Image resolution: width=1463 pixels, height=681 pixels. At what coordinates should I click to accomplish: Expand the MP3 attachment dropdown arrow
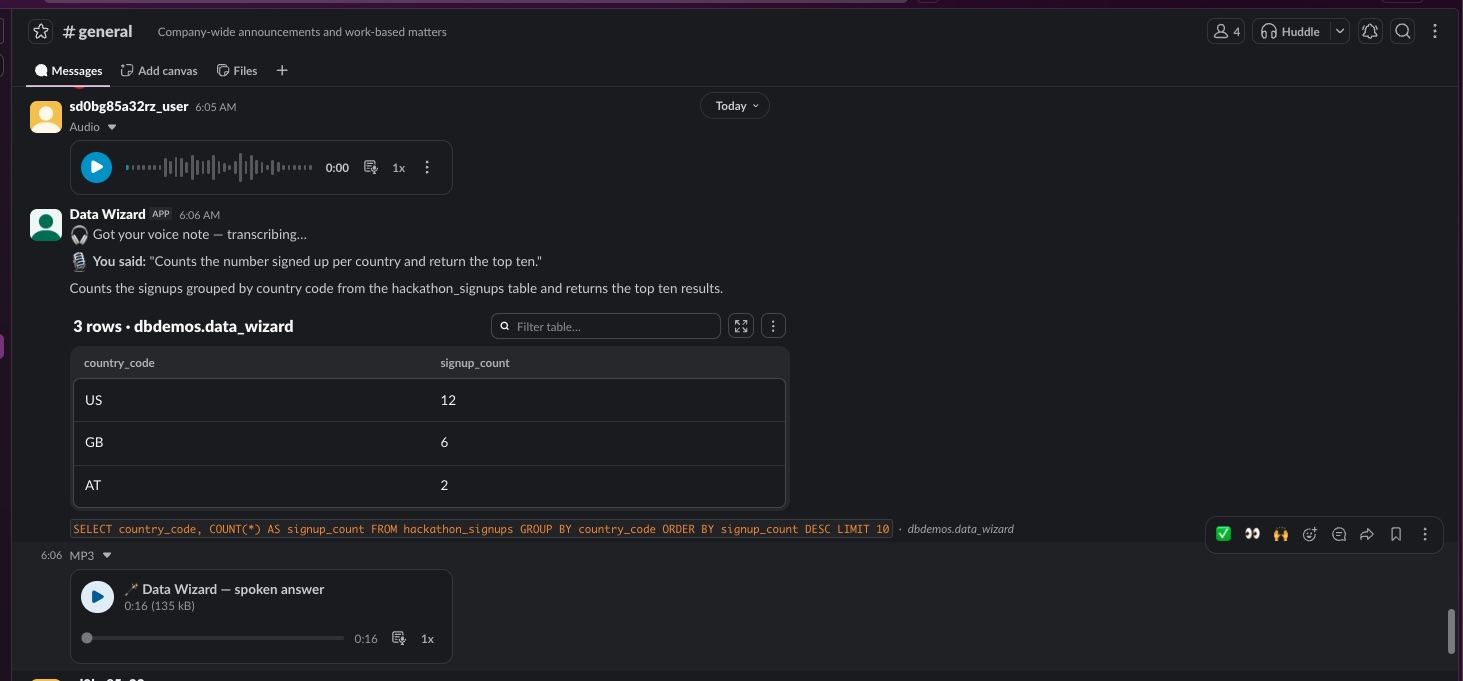(107, 555)
